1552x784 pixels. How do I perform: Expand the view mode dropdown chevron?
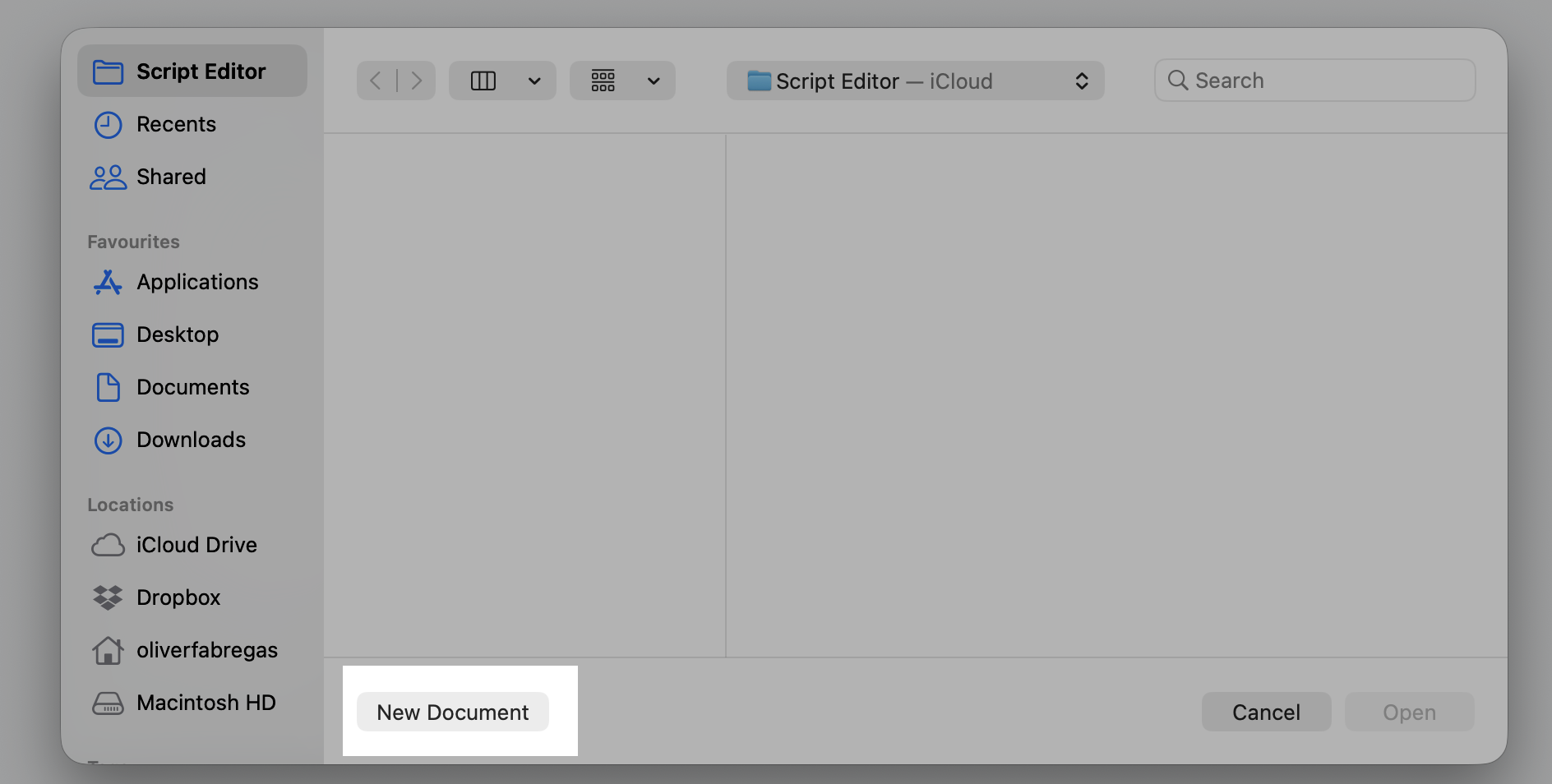pos(534,81)
